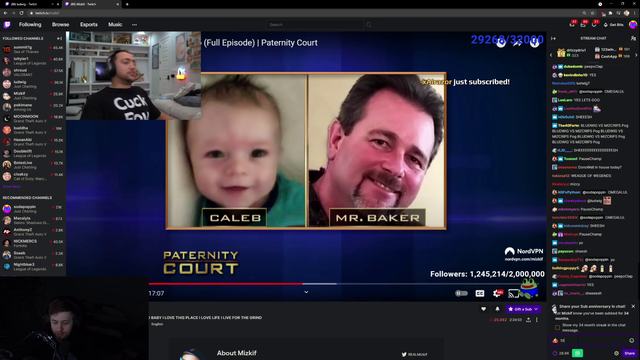Viewport: 640px width, 360px height.
Task: Open YouTube settings gear in video
Action: click(x=498, y=293)
